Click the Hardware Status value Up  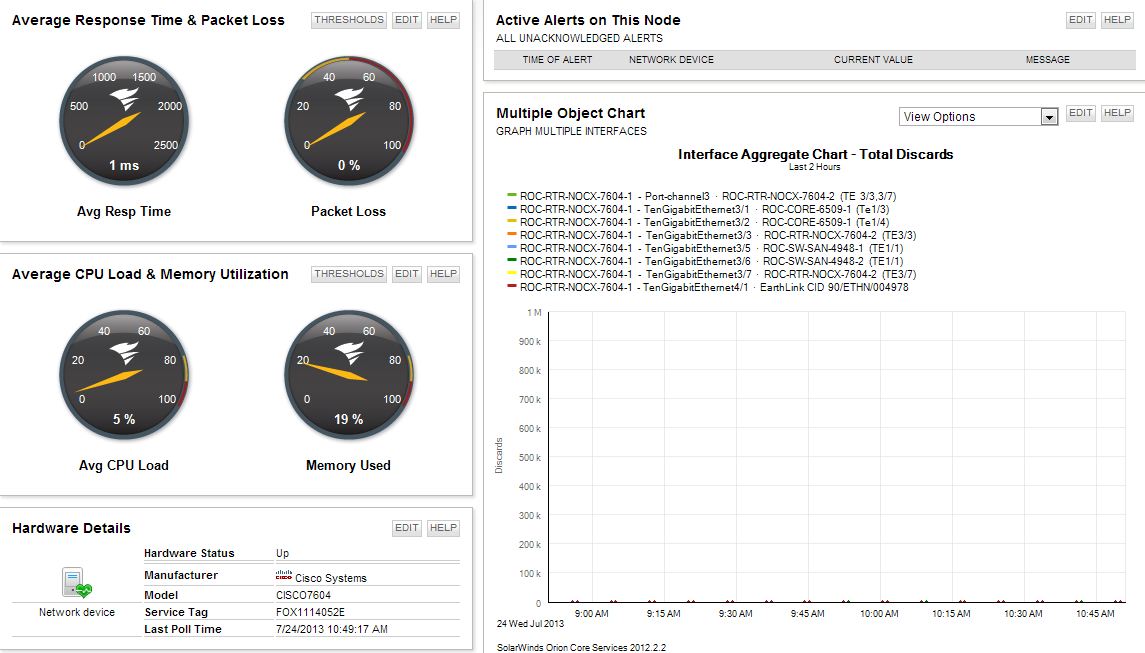point(283,553)
